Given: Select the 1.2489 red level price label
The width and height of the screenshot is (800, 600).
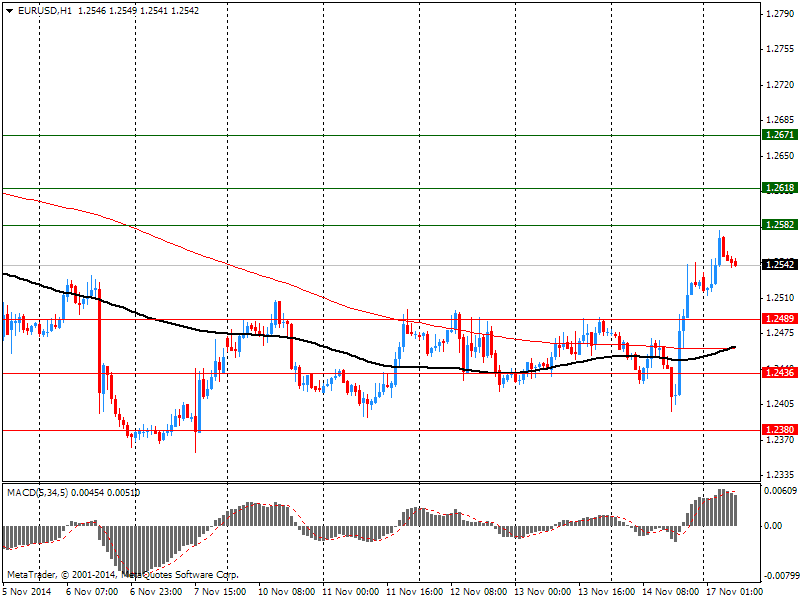Looking at the screenshot, I should [780, 319].
